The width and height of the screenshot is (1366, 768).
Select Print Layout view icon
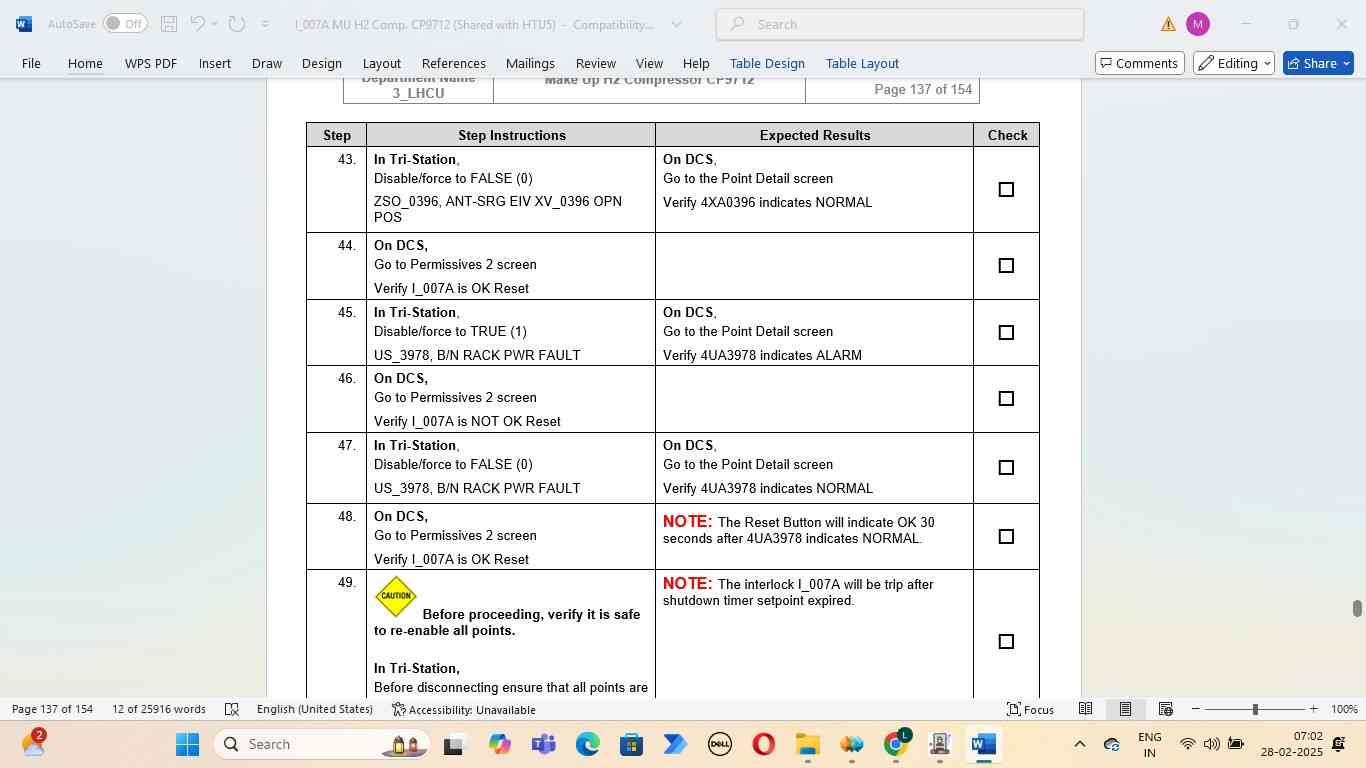coord(1125,709)
